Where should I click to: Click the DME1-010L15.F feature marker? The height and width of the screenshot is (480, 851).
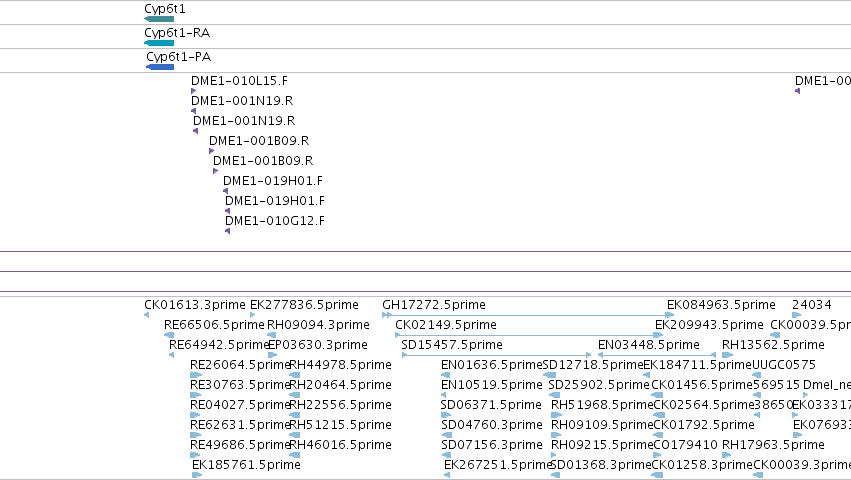point(193,91)
